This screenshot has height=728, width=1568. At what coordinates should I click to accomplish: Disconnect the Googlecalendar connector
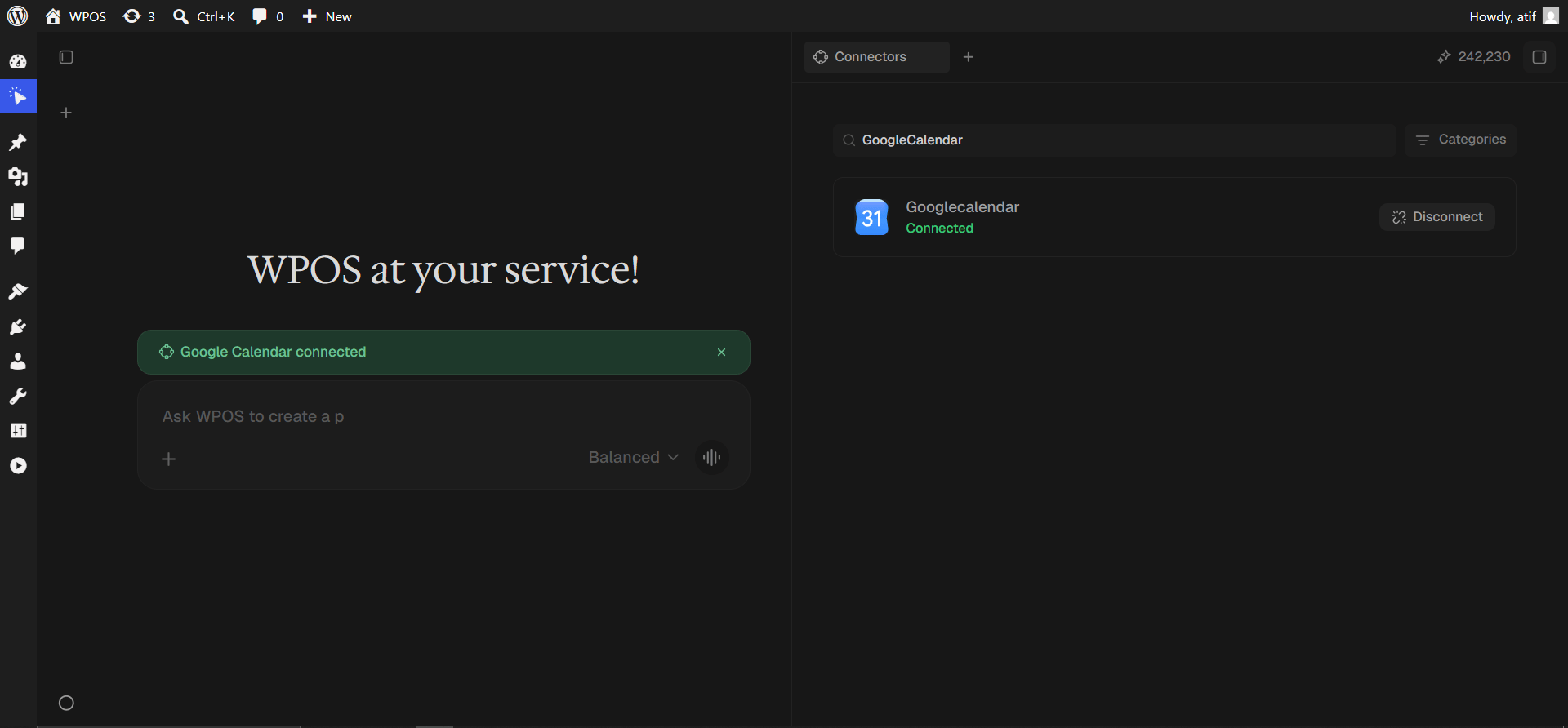click(x=1437, y=217)
